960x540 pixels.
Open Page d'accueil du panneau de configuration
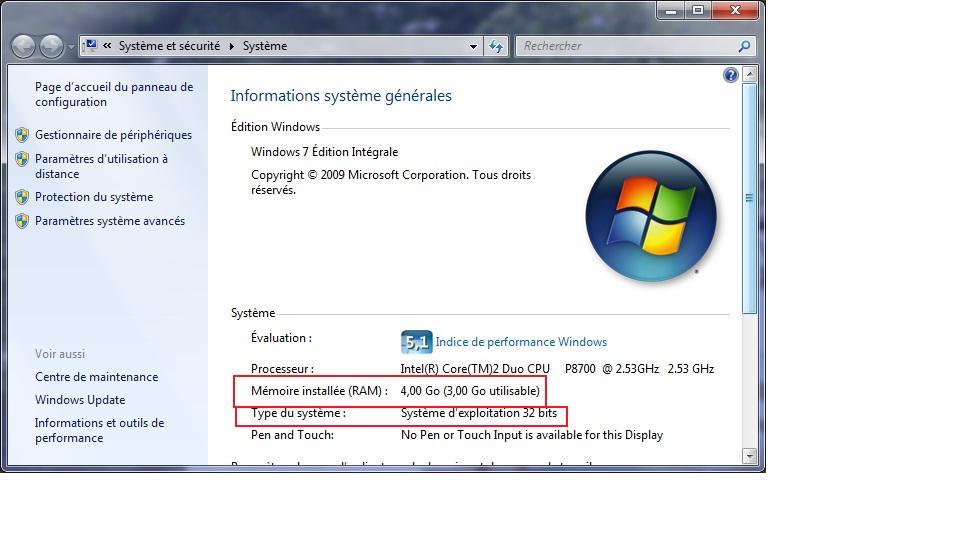click(113, 94)
